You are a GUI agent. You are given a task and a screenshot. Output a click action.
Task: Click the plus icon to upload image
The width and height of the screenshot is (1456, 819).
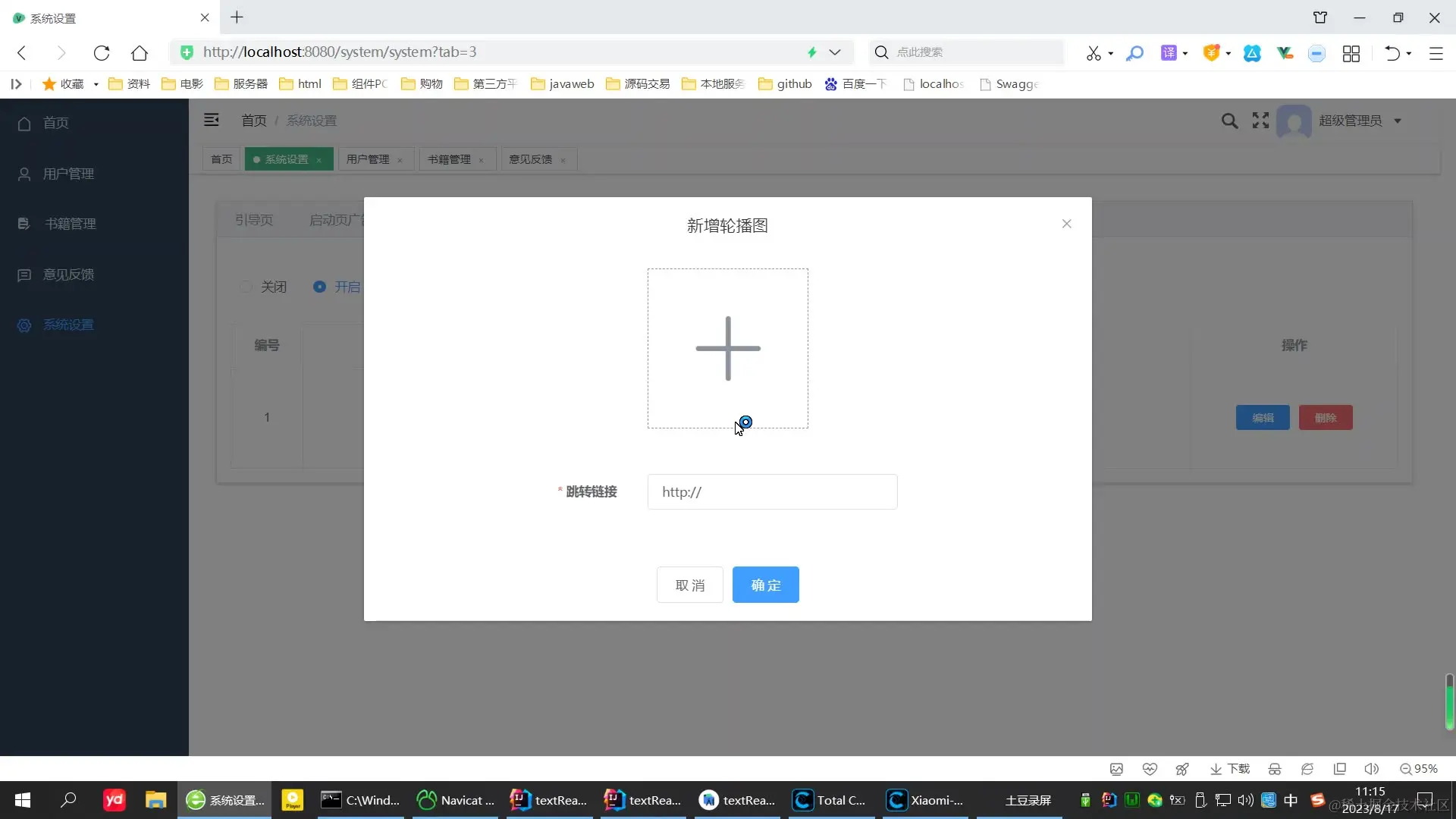pyautogui.click(x=727, y=348)
